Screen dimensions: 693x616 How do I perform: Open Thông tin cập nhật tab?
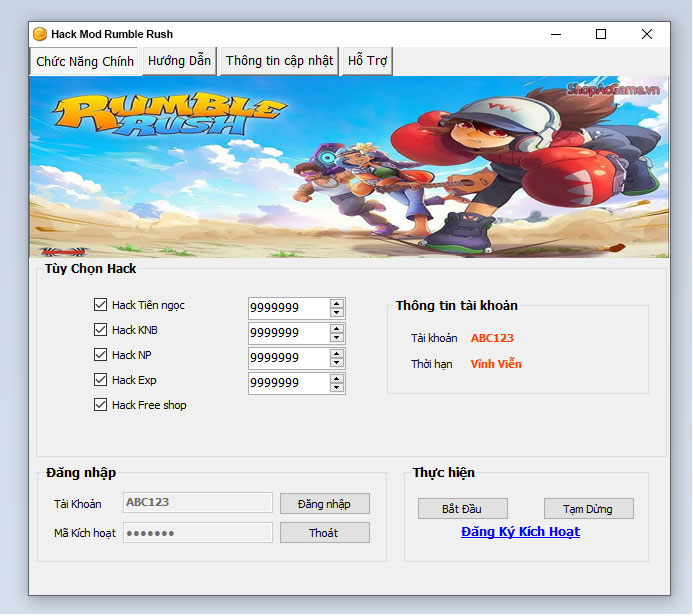(279, 61)
